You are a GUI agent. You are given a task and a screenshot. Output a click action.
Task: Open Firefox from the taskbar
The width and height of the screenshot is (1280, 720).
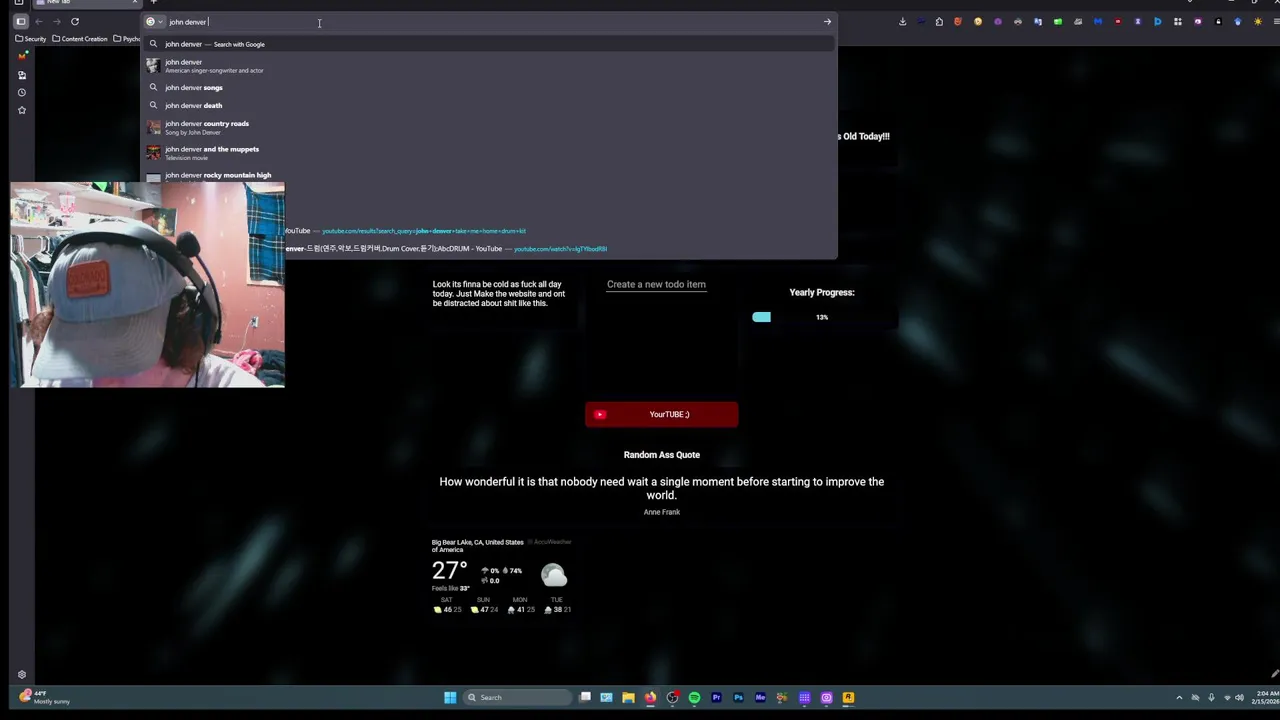pos(650,698)
